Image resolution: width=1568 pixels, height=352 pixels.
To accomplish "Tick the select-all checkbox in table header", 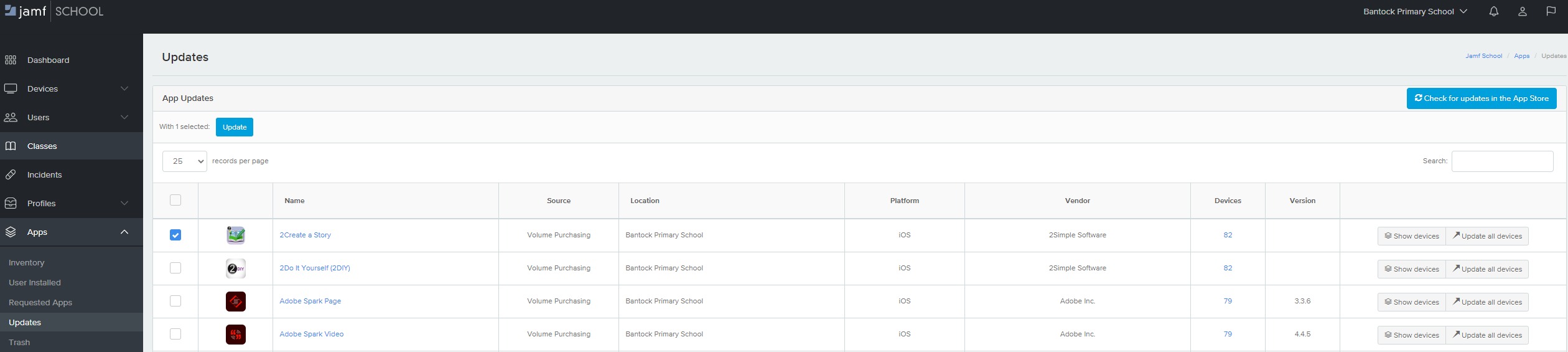I will 175,200.
